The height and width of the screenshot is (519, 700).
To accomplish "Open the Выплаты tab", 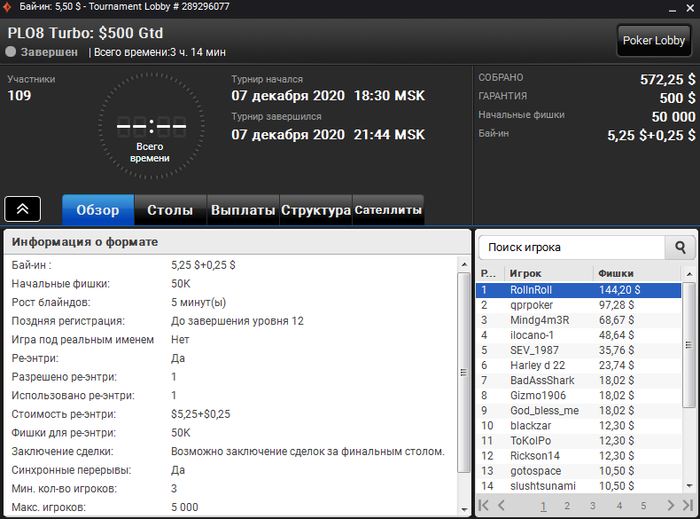I will coord(243,210).
